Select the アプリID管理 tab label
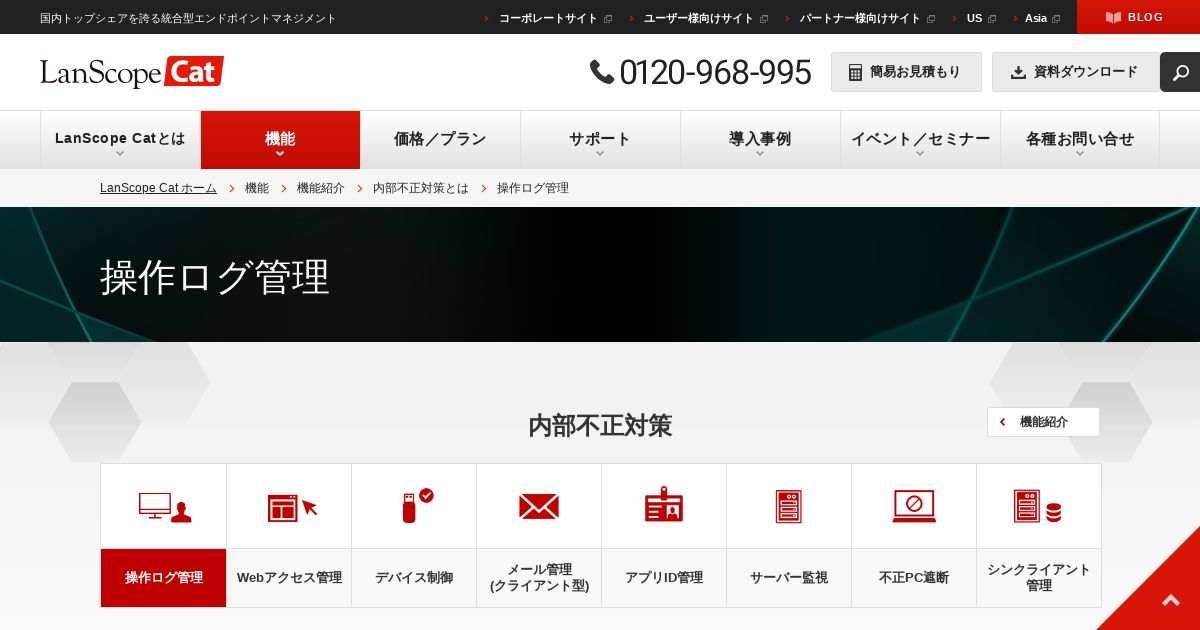Viewport: 1200px width, 630px height. coord(664,578)
